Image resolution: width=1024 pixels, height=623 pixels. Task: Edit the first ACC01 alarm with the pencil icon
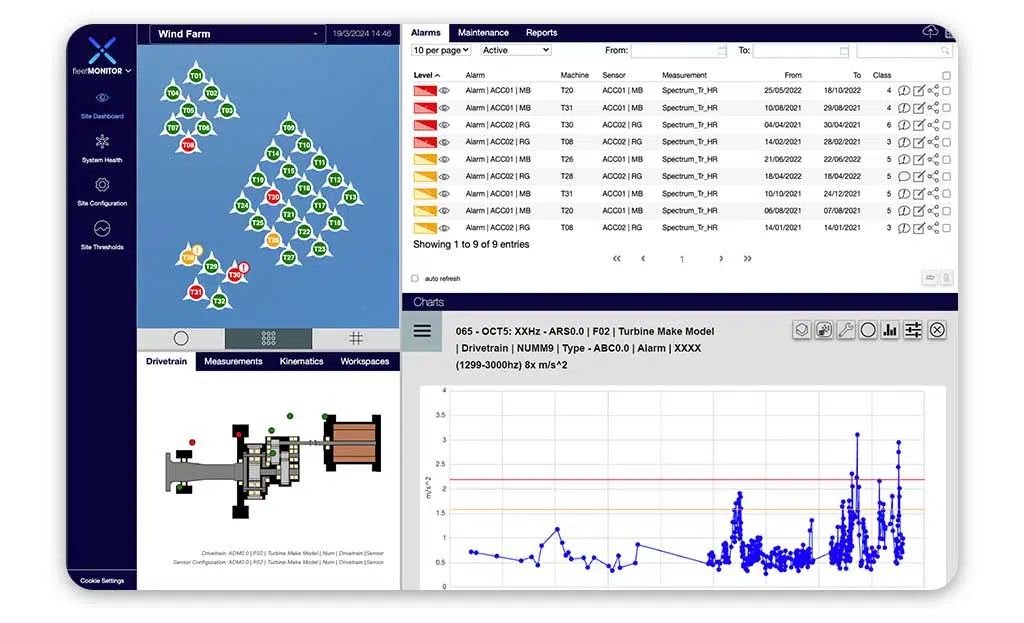[x=919, y=90]
